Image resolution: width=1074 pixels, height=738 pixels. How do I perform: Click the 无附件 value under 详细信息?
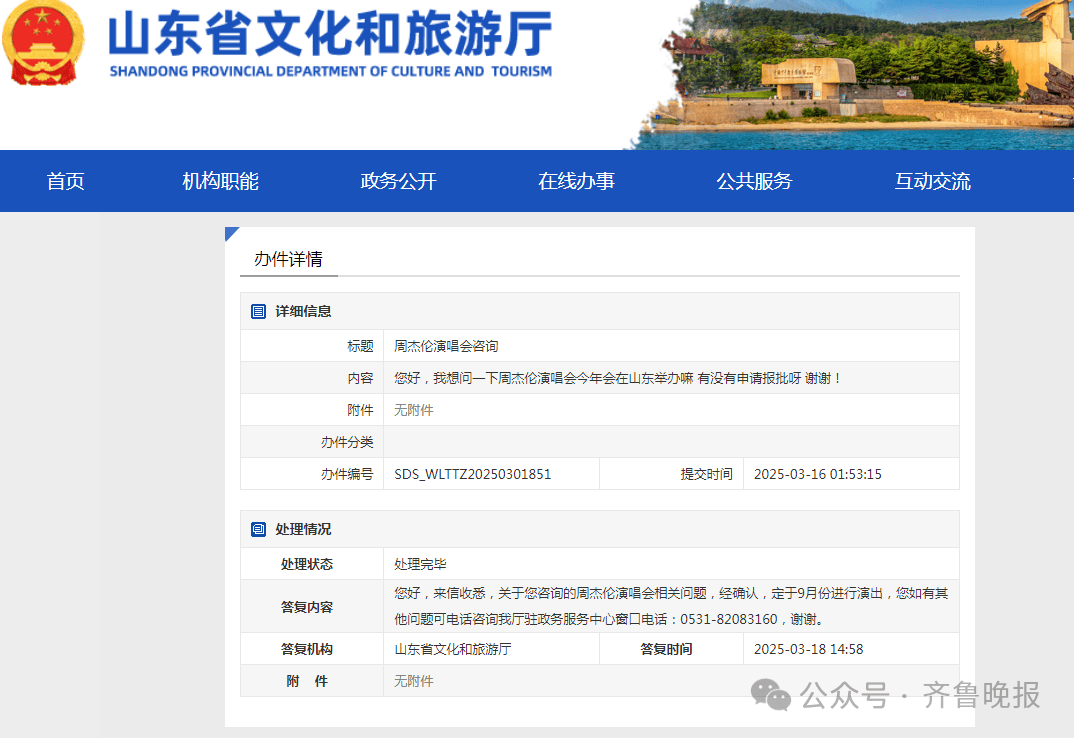[x=414, y=410]
